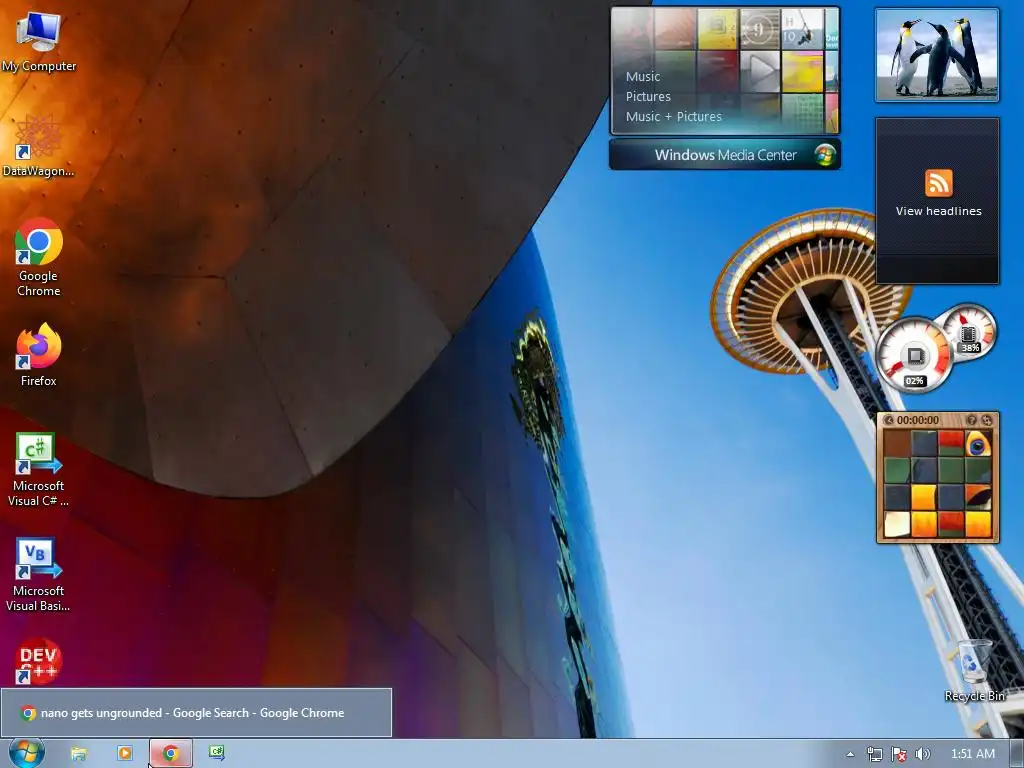Click the Media Center green orb logo

click(825, 155)
